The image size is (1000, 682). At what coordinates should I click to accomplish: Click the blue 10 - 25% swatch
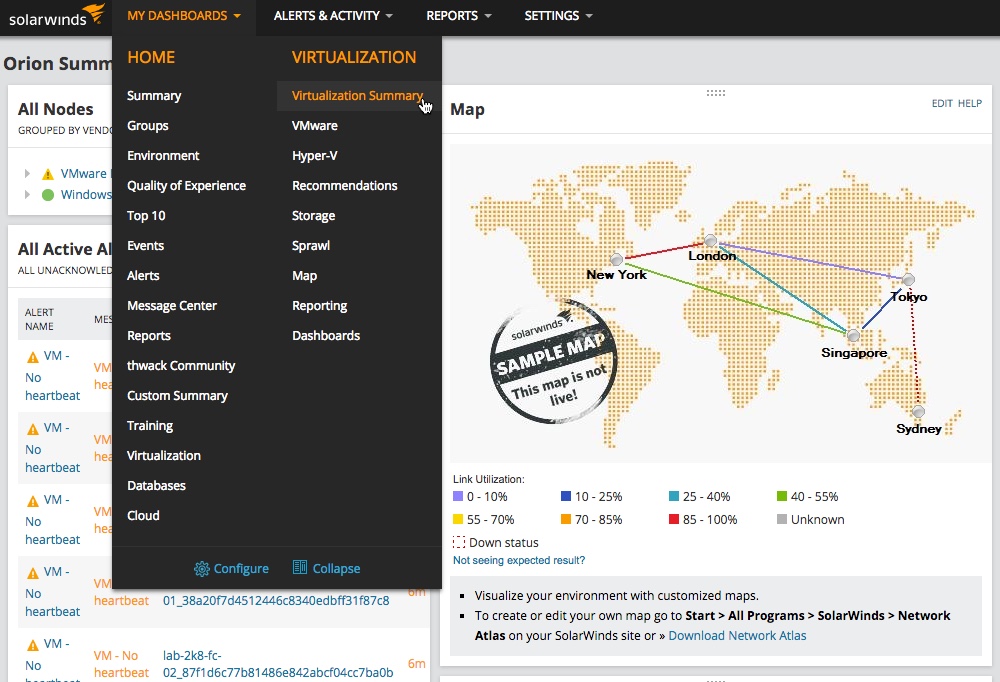566,496
